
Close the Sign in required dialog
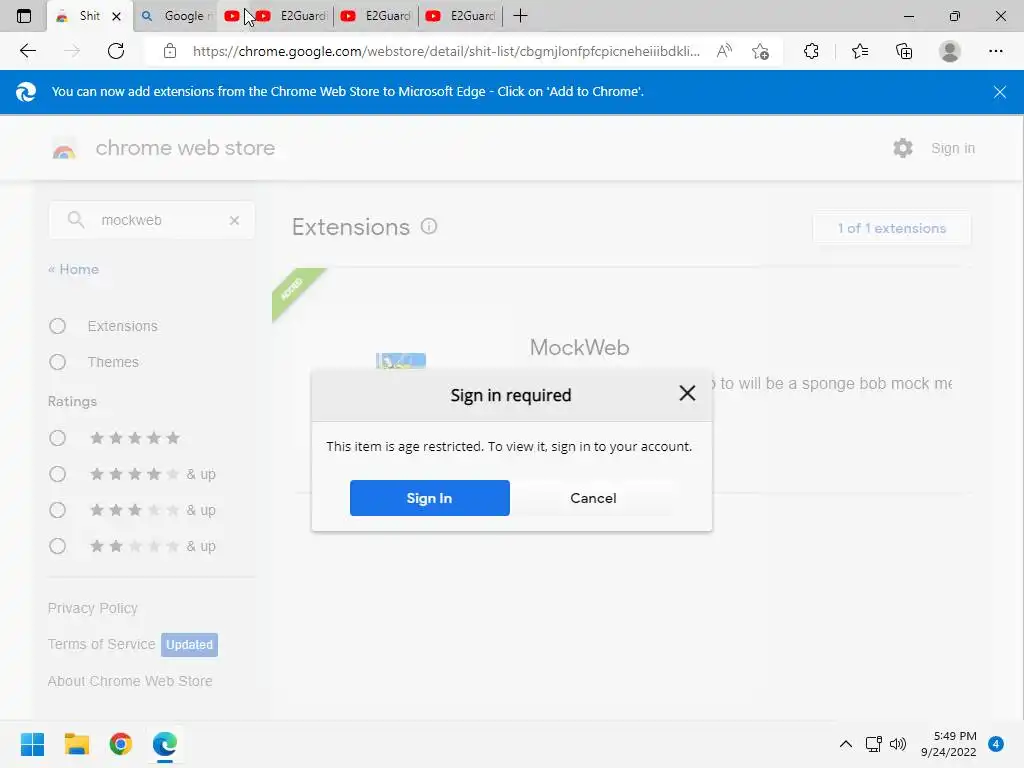tap(687, 393)
